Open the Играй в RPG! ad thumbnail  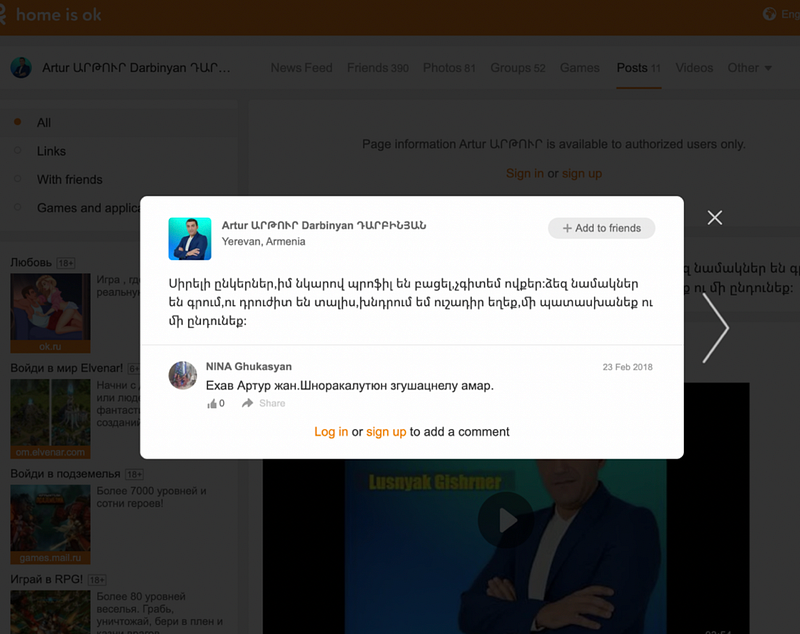click(x=50, y=612)
